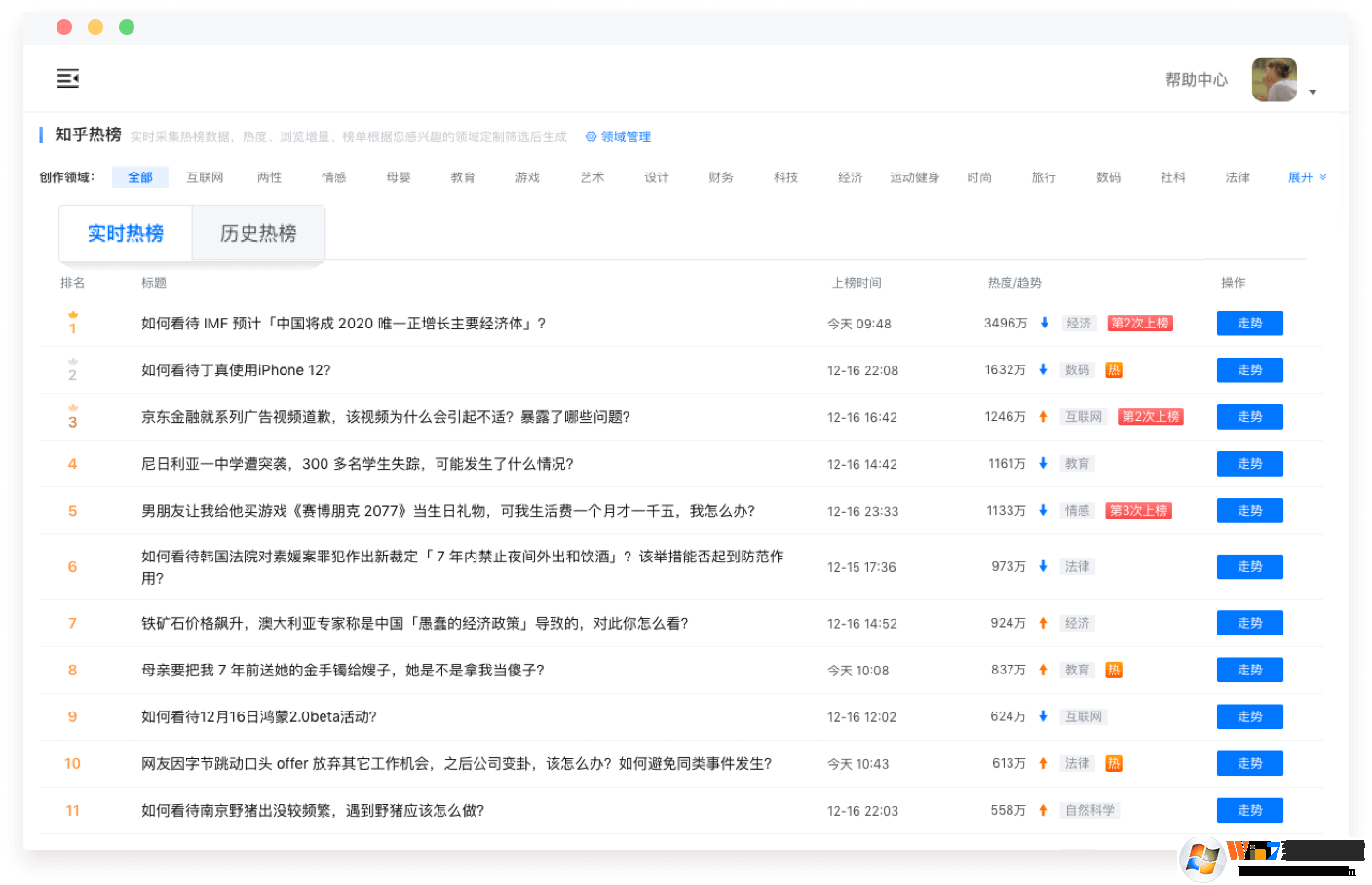Open the 领域管理 link
Viewport: 1372px width, 885px height.
(x=625, y=137)
